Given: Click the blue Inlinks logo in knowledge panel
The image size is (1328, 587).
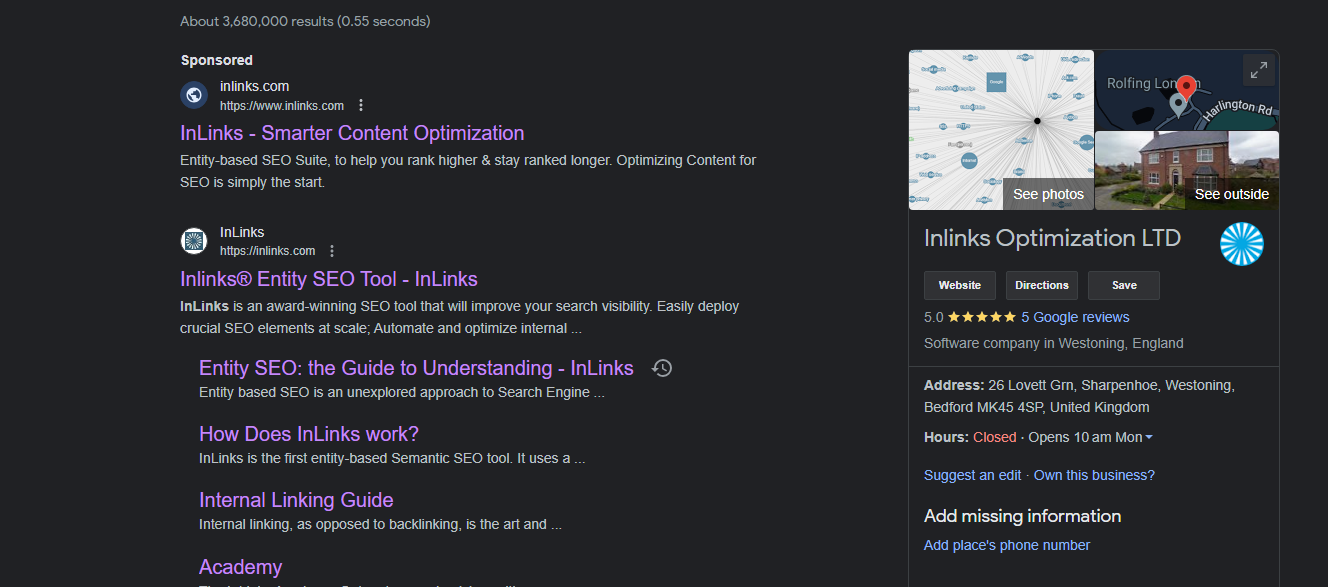Looking at the screenshot, I should coord(1242,244).
